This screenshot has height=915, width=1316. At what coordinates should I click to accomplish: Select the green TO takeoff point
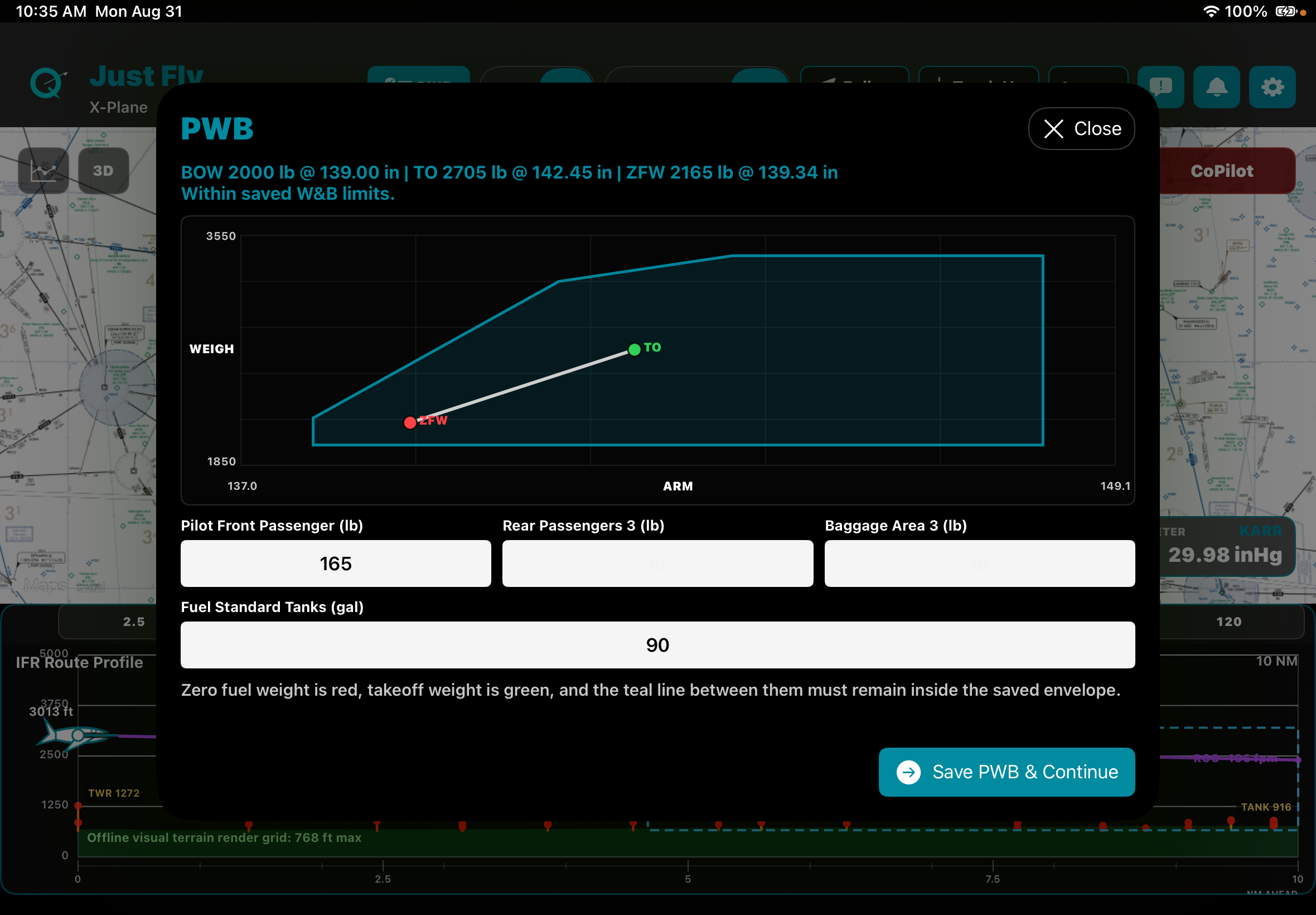tap(634, 350)
